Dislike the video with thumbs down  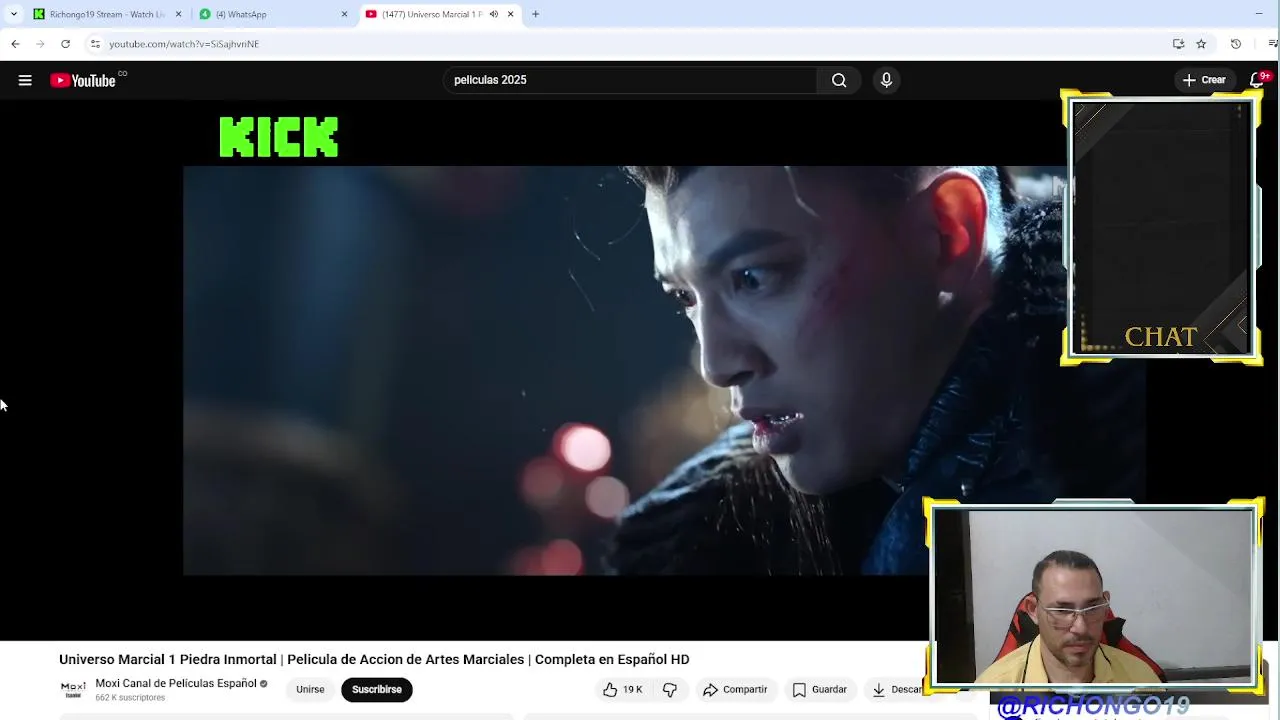pyautogui.click(x=670, y=689)
